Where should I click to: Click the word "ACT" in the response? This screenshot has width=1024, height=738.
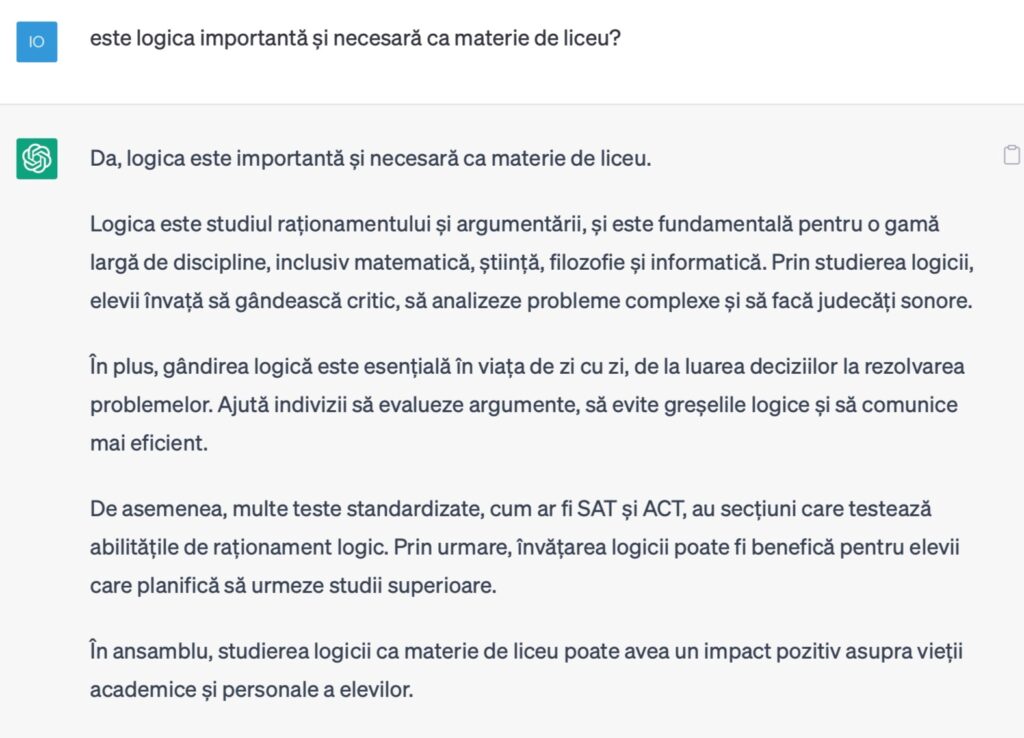(663, 509)
